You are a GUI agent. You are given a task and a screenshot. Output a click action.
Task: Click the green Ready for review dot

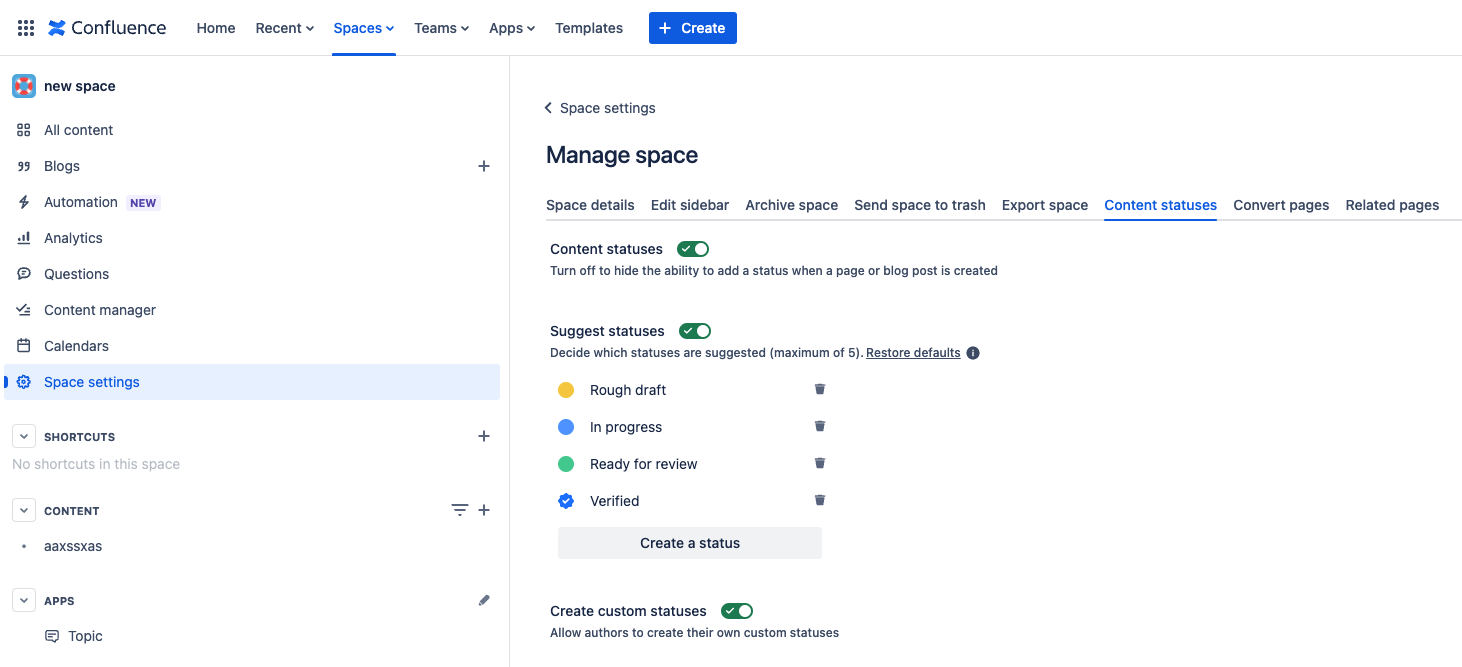click(x=566, y=464)
